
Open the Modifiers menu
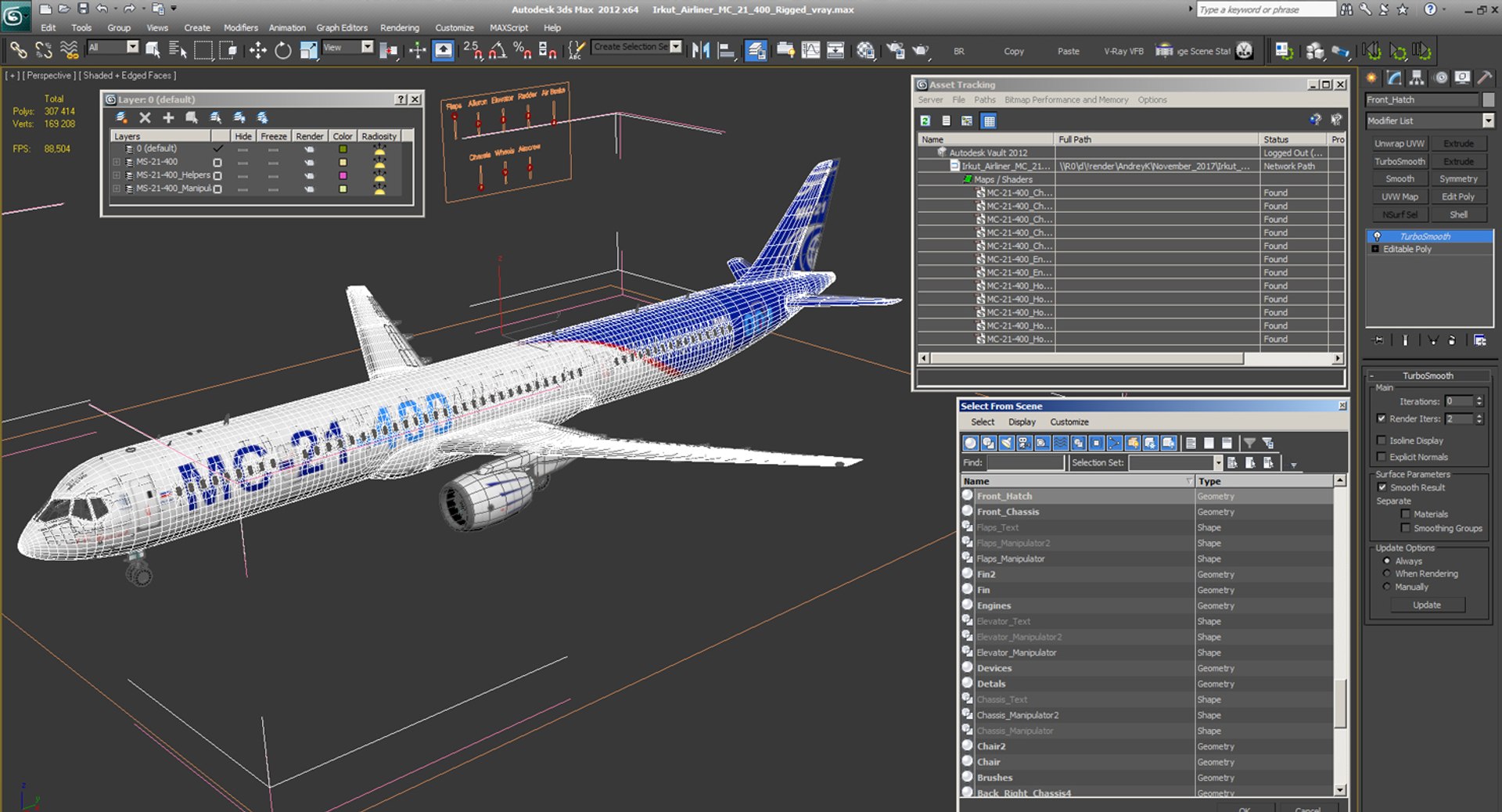pyautogui.click(x=240, y=27)
